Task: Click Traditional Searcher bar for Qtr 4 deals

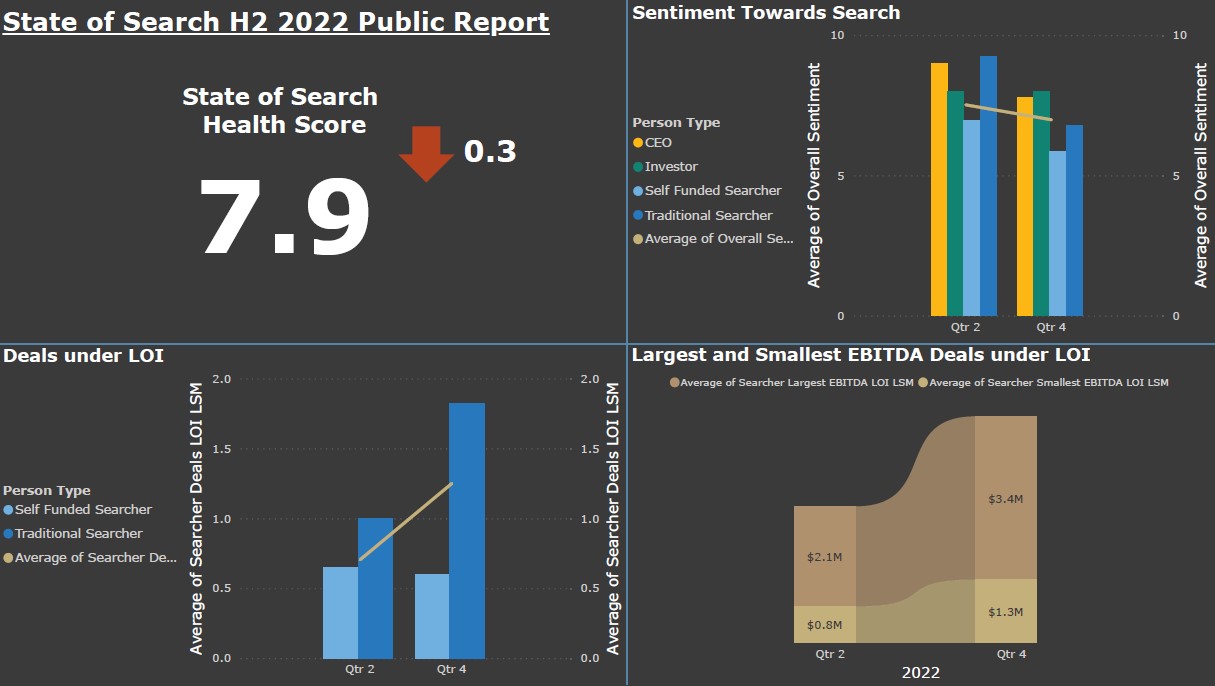Action: coord(467,530)
